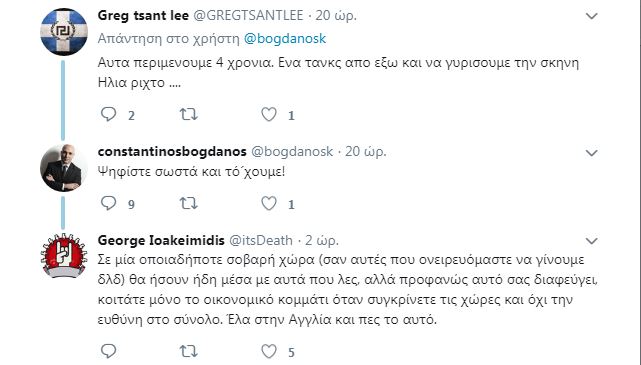Like George Ioakeimidis's tweet
Image resolution: width=641 pixels, height=365 pixels.
coord(269,351)
